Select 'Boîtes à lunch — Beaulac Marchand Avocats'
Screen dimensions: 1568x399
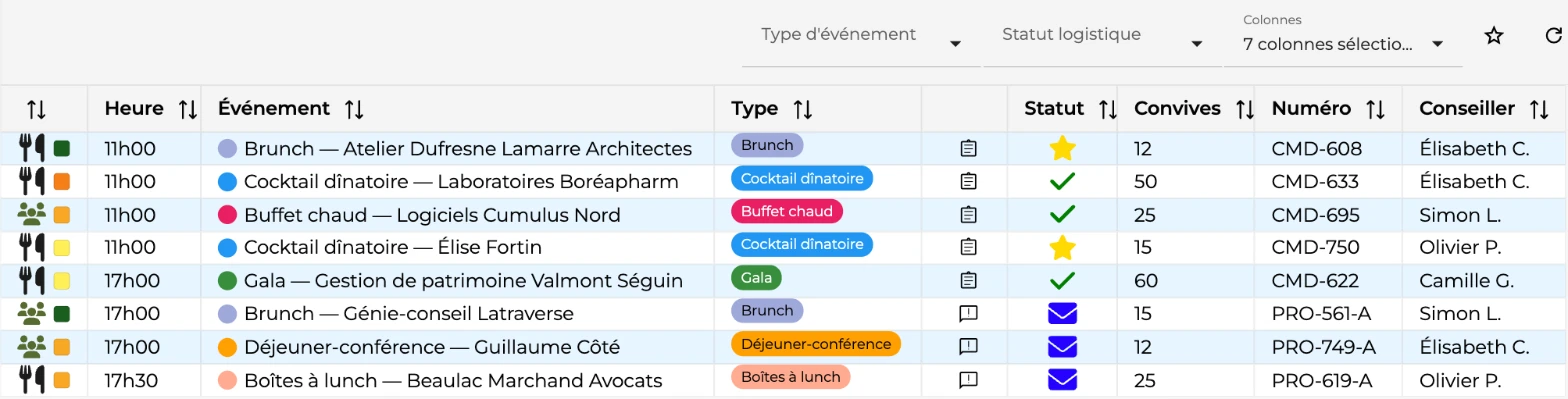click(453, 380)
